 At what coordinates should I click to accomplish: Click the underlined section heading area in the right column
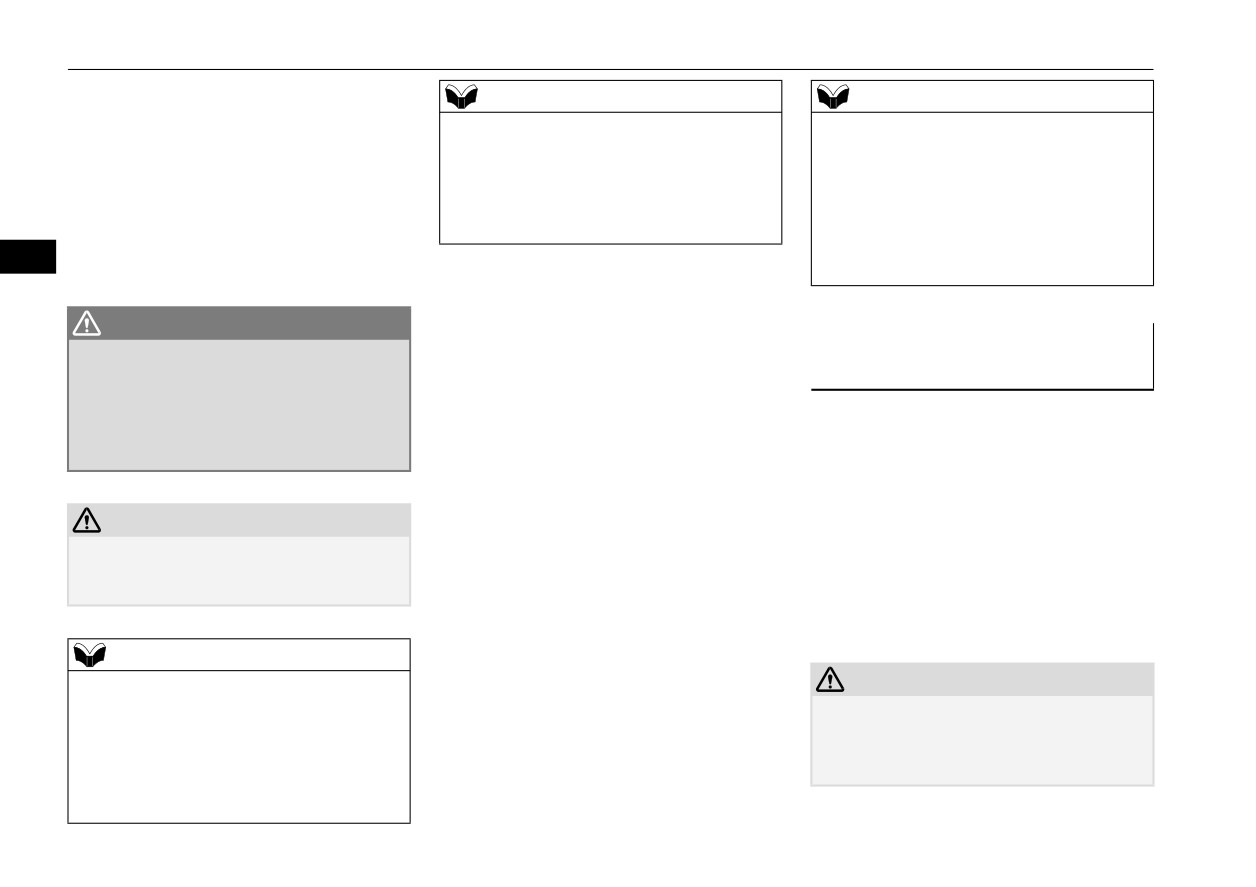click(982, 356)
